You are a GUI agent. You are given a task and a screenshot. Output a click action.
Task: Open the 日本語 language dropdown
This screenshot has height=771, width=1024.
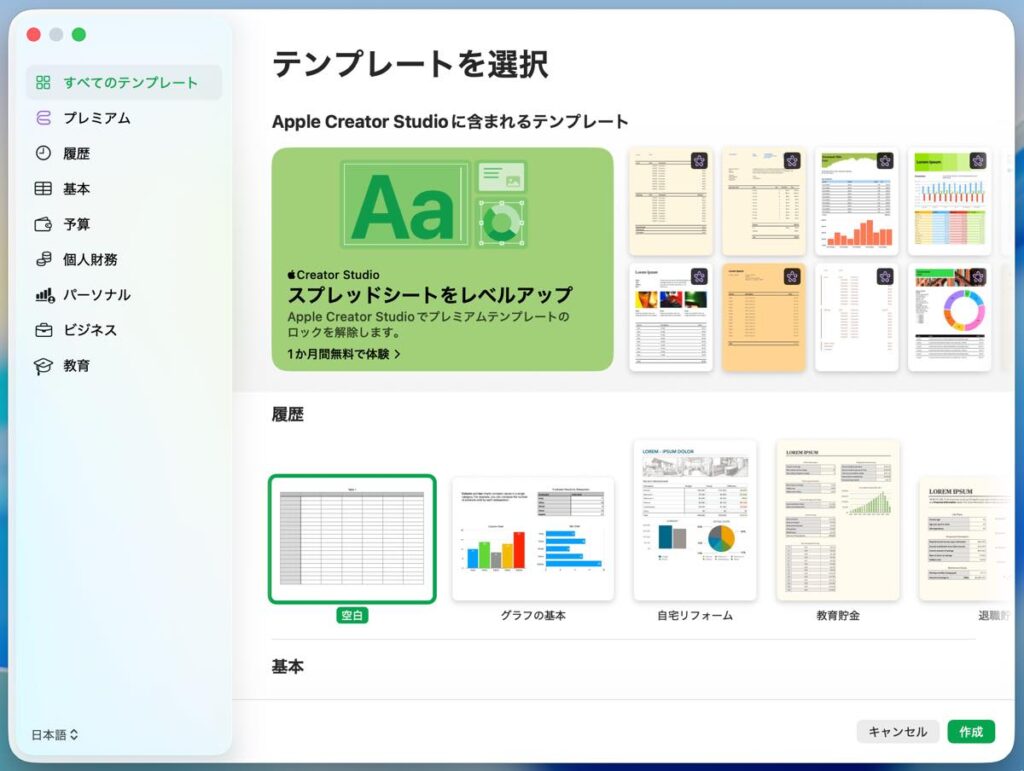[x=55, y=734]
